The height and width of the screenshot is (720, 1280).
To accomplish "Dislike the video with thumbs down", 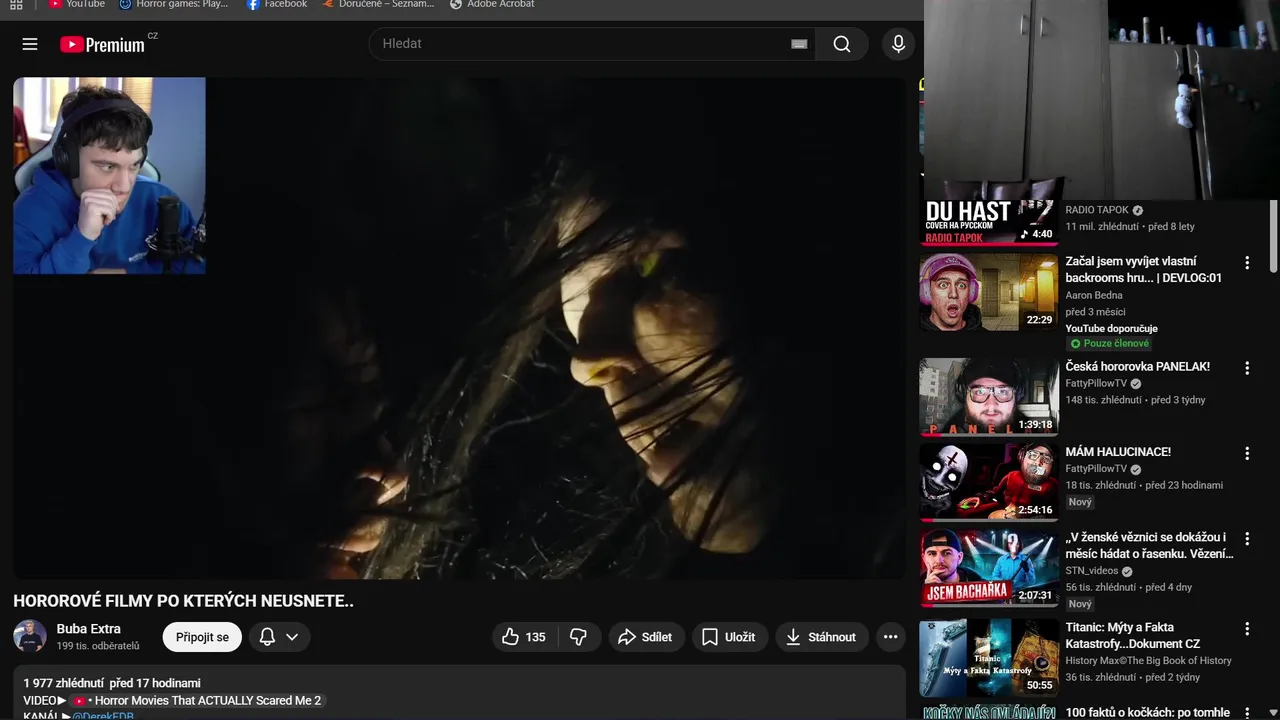I will [579, 637].
